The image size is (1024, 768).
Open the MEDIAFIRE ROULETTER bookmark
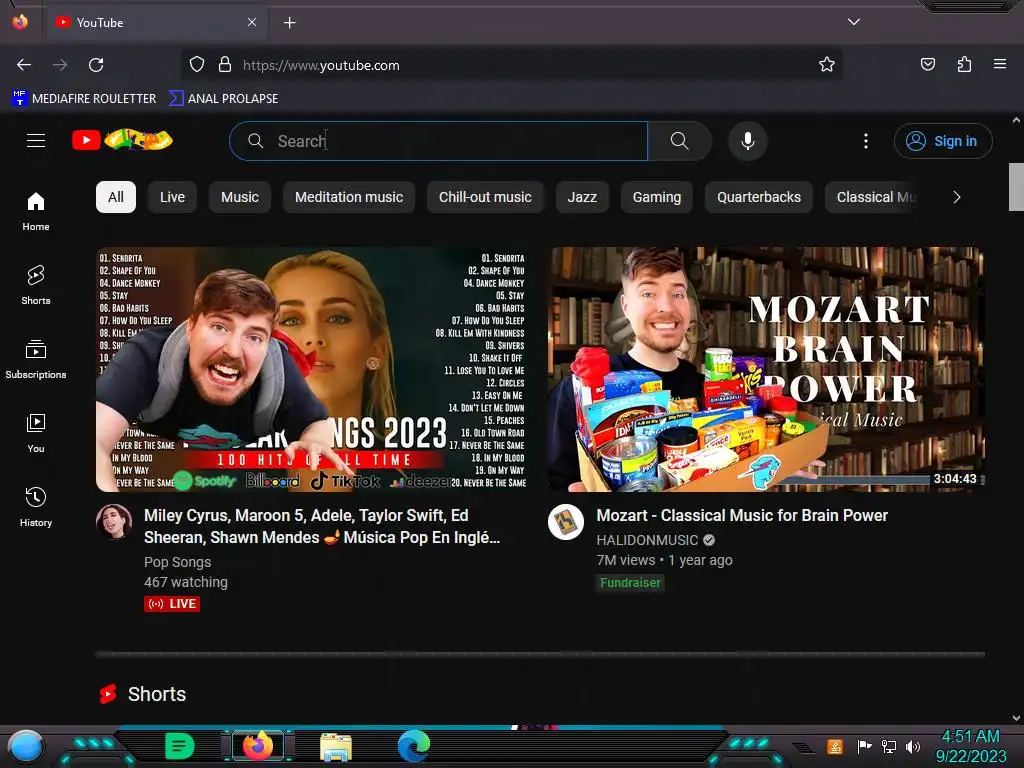tap(84, 99)
